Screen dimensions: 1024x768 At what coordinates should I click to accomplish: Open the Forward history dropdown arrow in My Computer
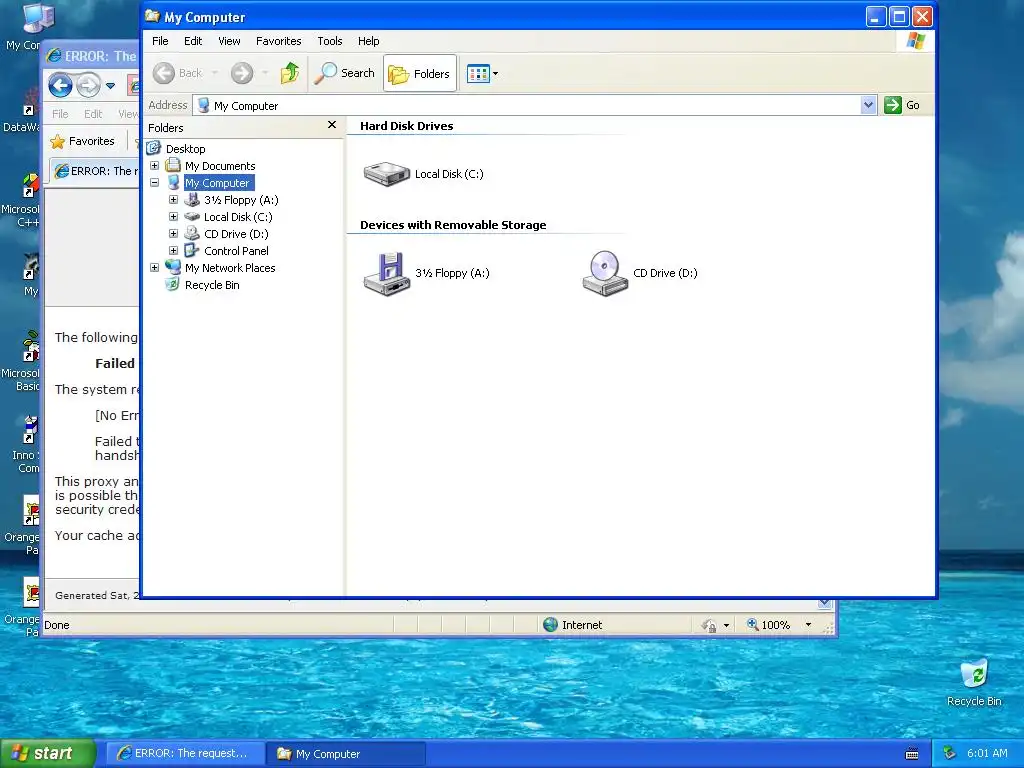click(x=265, y=73)
